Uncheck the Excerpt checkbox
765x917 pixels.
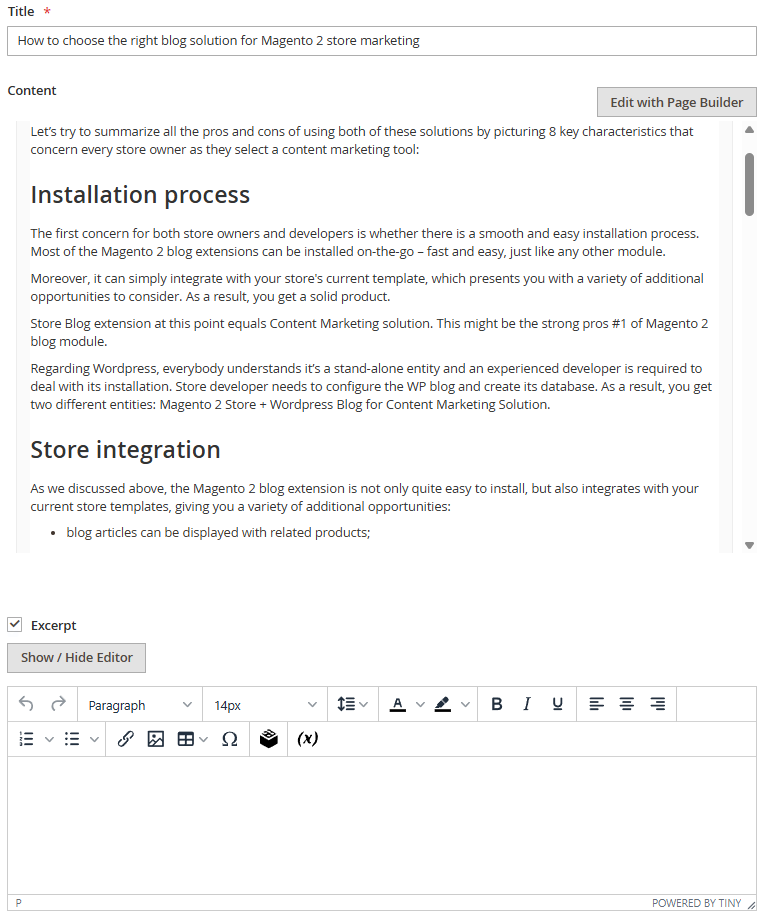coord(15,625)
